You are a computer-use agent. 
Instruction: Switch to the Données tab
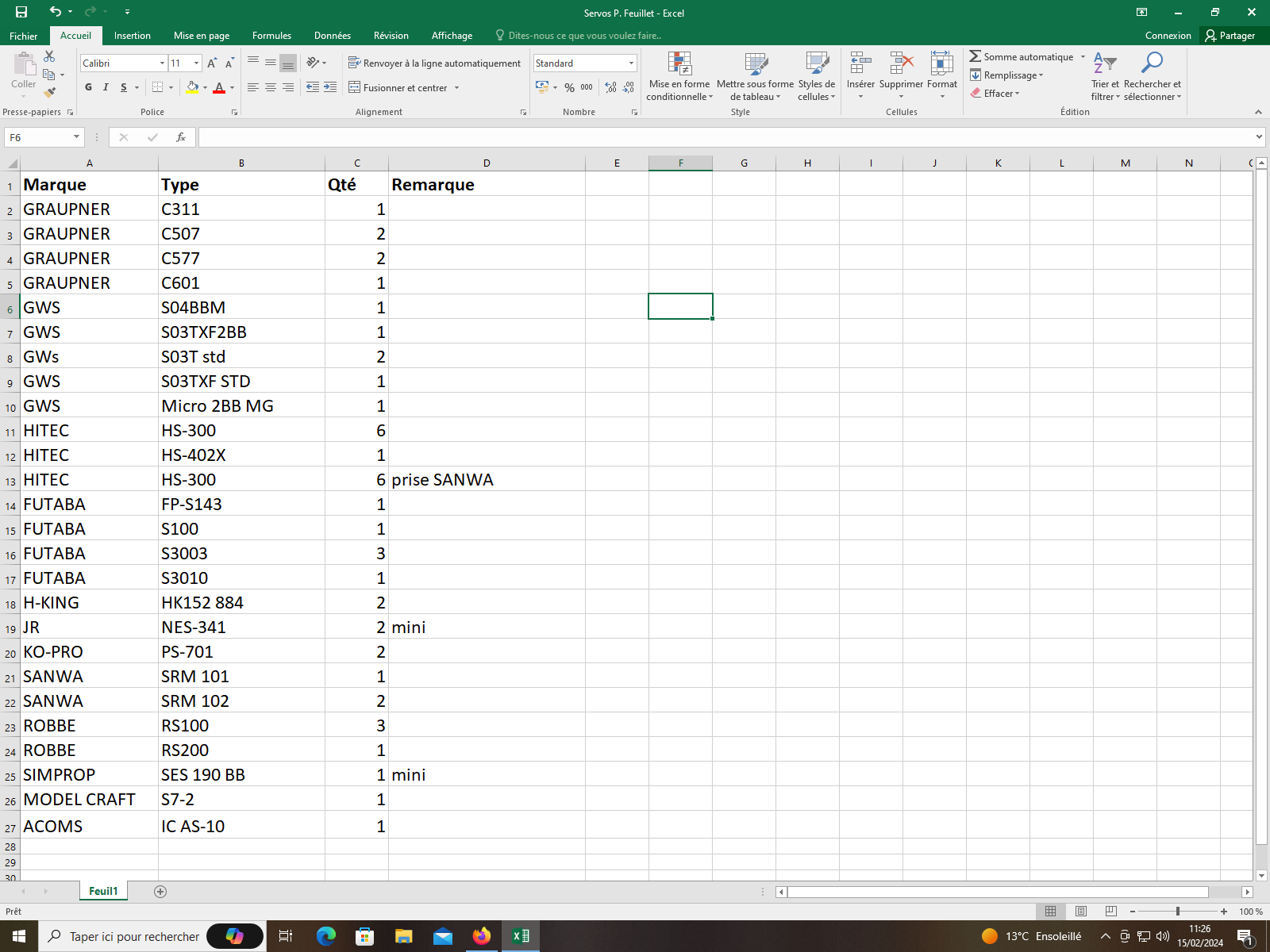[x=332, y=36]
